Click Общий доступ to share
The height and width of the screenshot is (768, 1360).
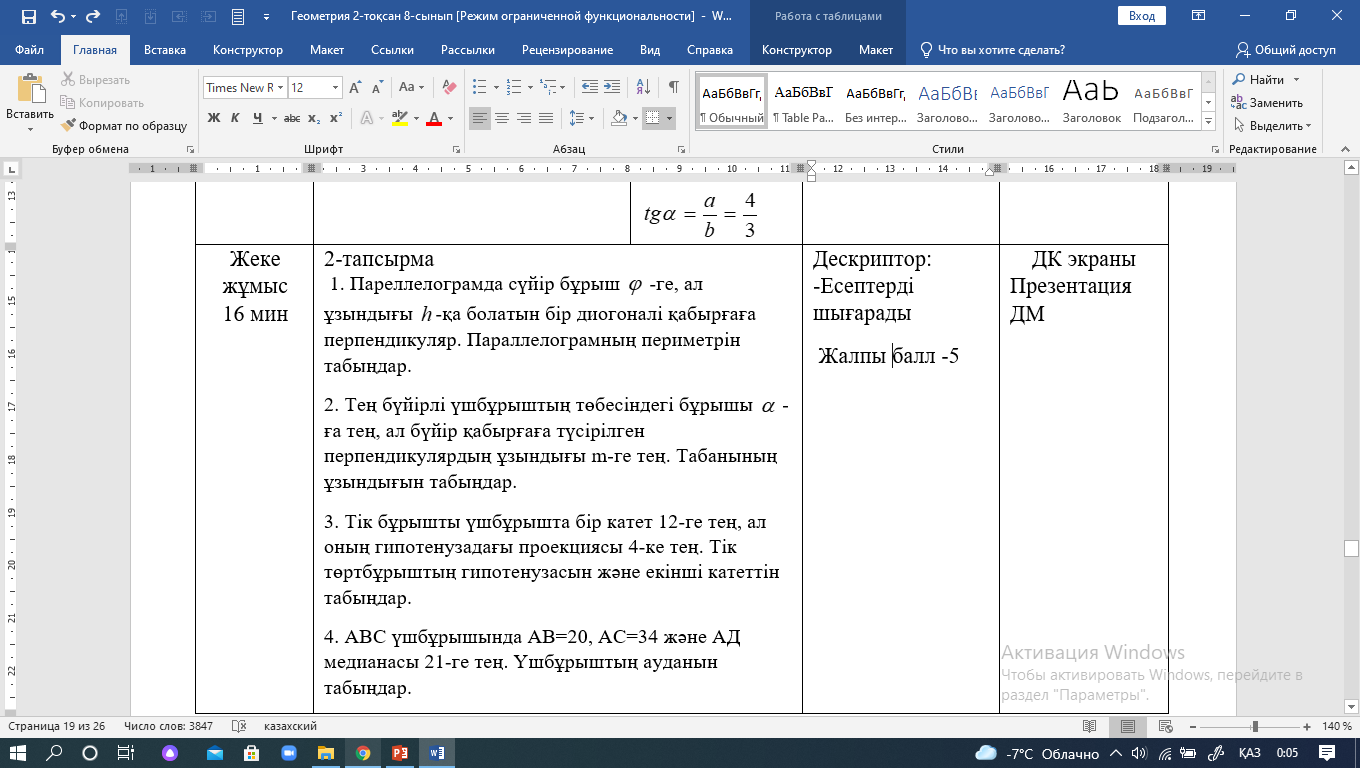1286,50
